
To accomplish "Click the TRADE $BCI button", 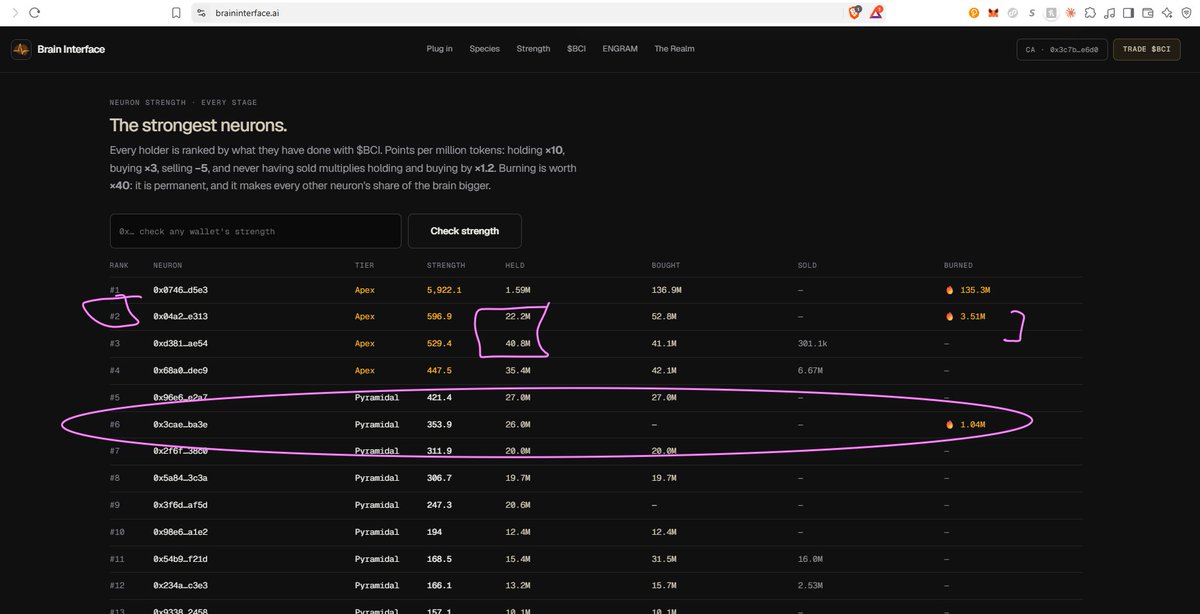I will tap(1146, 49).
